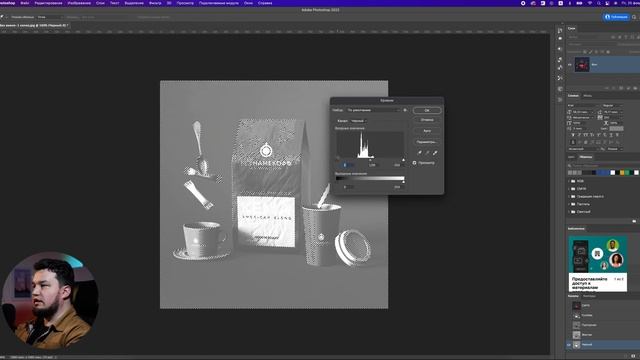Click the white input levels slider
Viewport: 640px width, 360px height.
click(x=403, y=160)
